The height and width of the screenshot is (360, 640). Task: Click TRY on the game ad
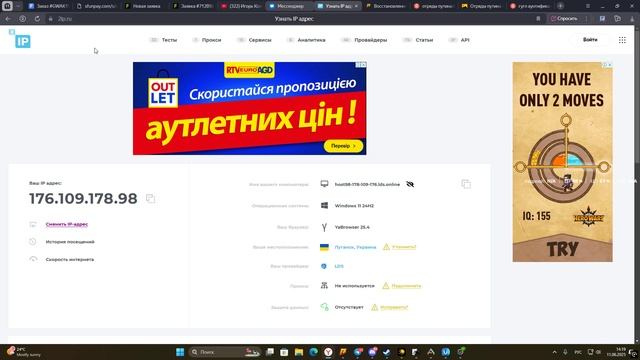click(x=562, y=248)
